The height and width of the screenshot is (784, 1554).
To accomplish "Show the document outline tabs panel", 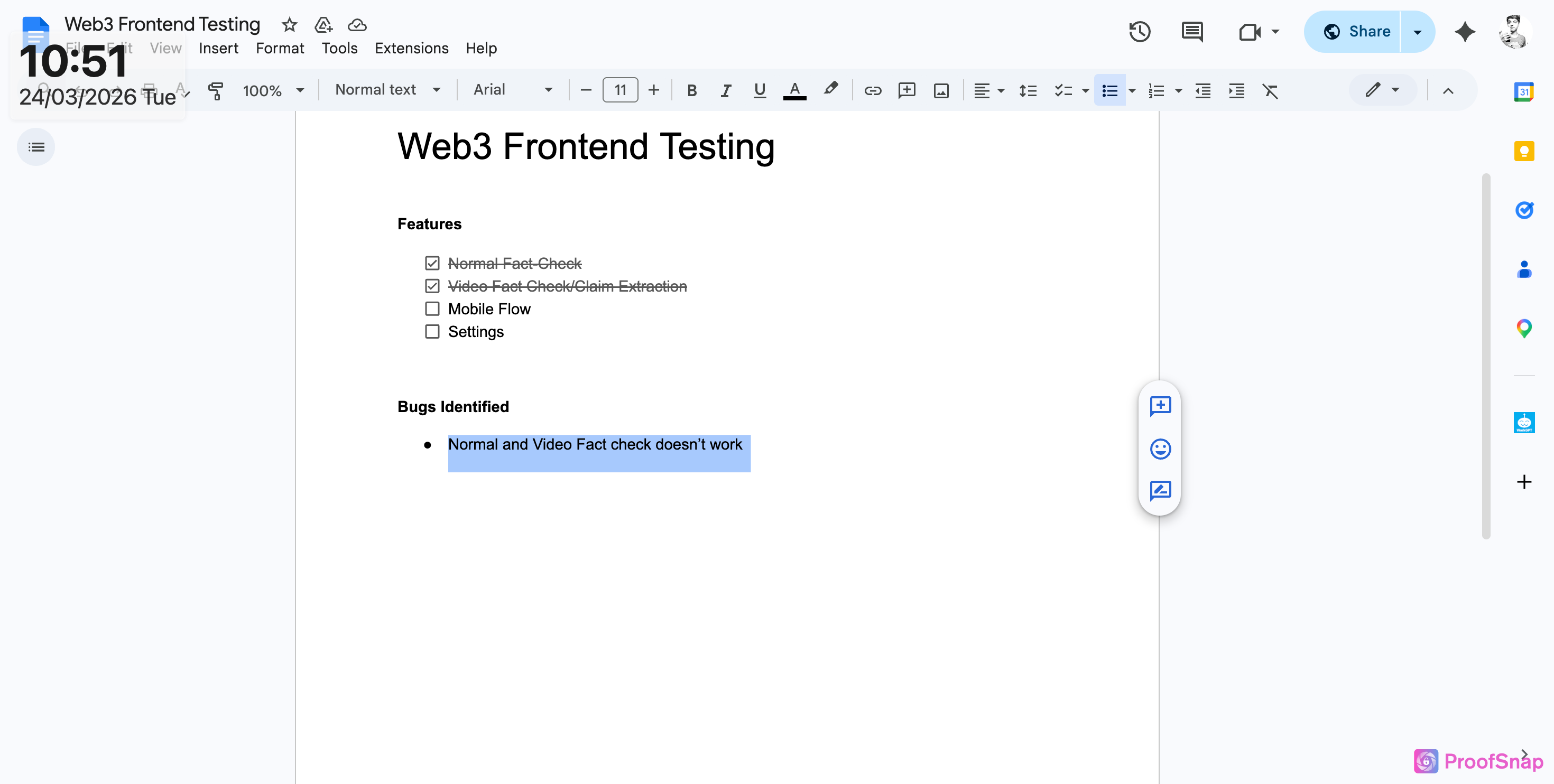I will 36,147.
